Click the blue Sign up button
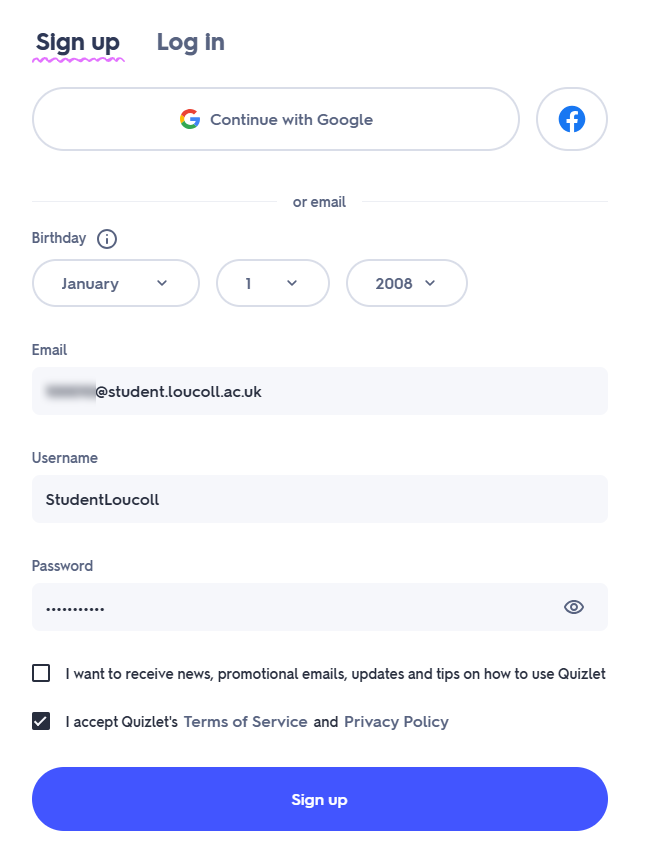The image size is (645, 850). [x=320, y=799]
